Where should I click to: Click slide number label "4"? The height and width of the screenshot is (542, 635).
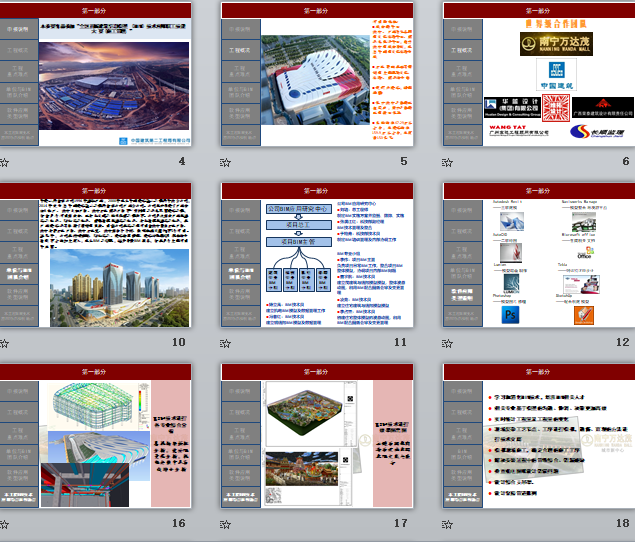tap(182, 161)
